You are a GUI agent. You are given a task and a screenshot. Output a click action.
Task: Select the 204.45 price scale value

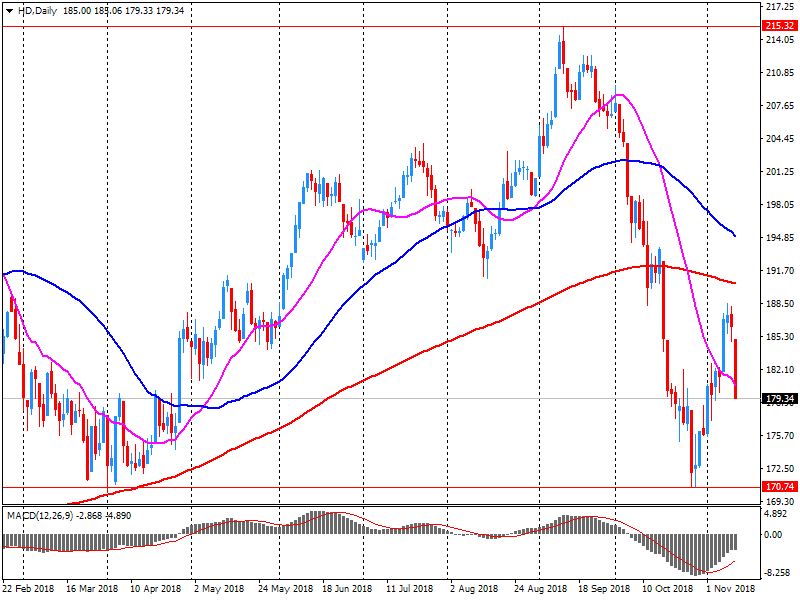[780, 139]
